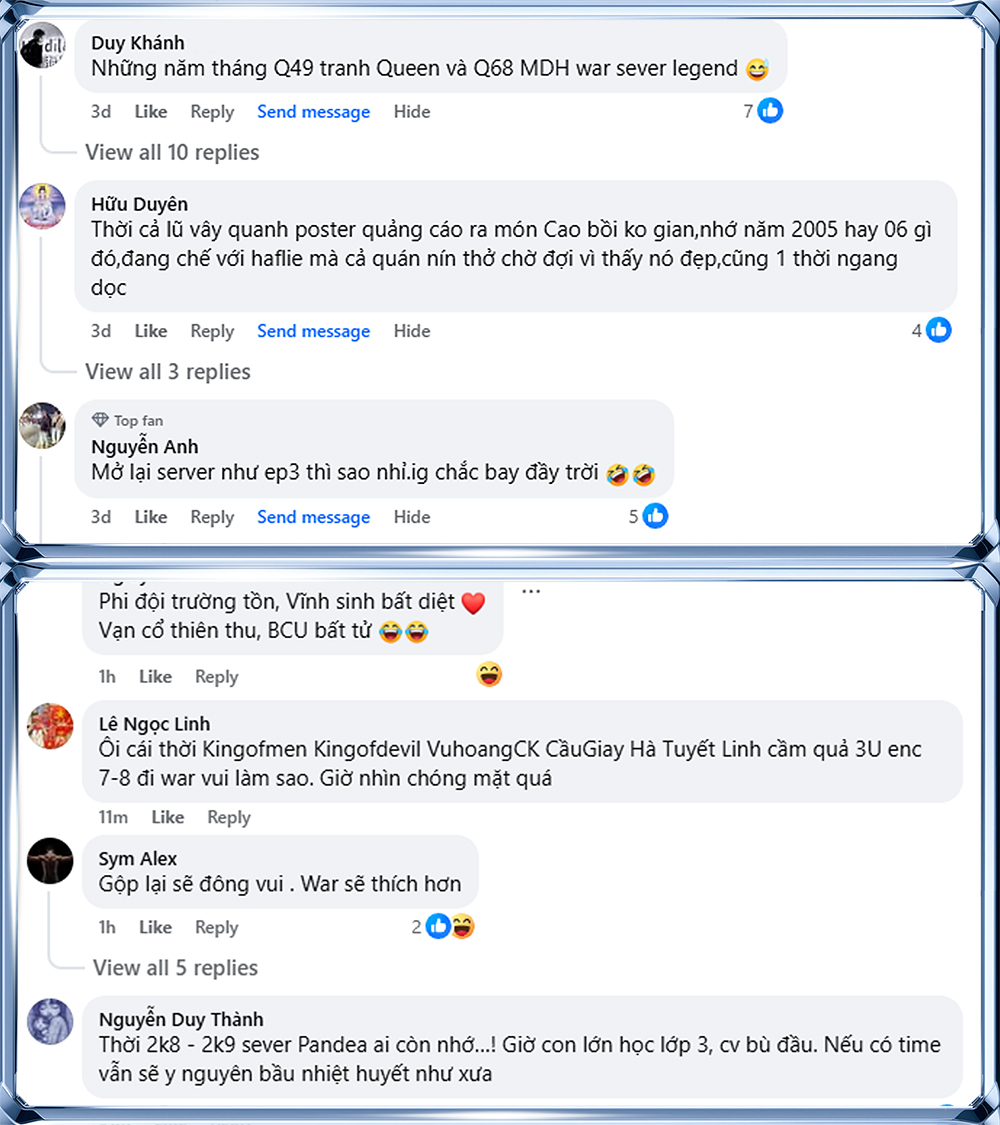Click the like reaction icon on Nguyễn Anh's comment
Viewport: 1000px width, 1125px height.
coord(655,516)
